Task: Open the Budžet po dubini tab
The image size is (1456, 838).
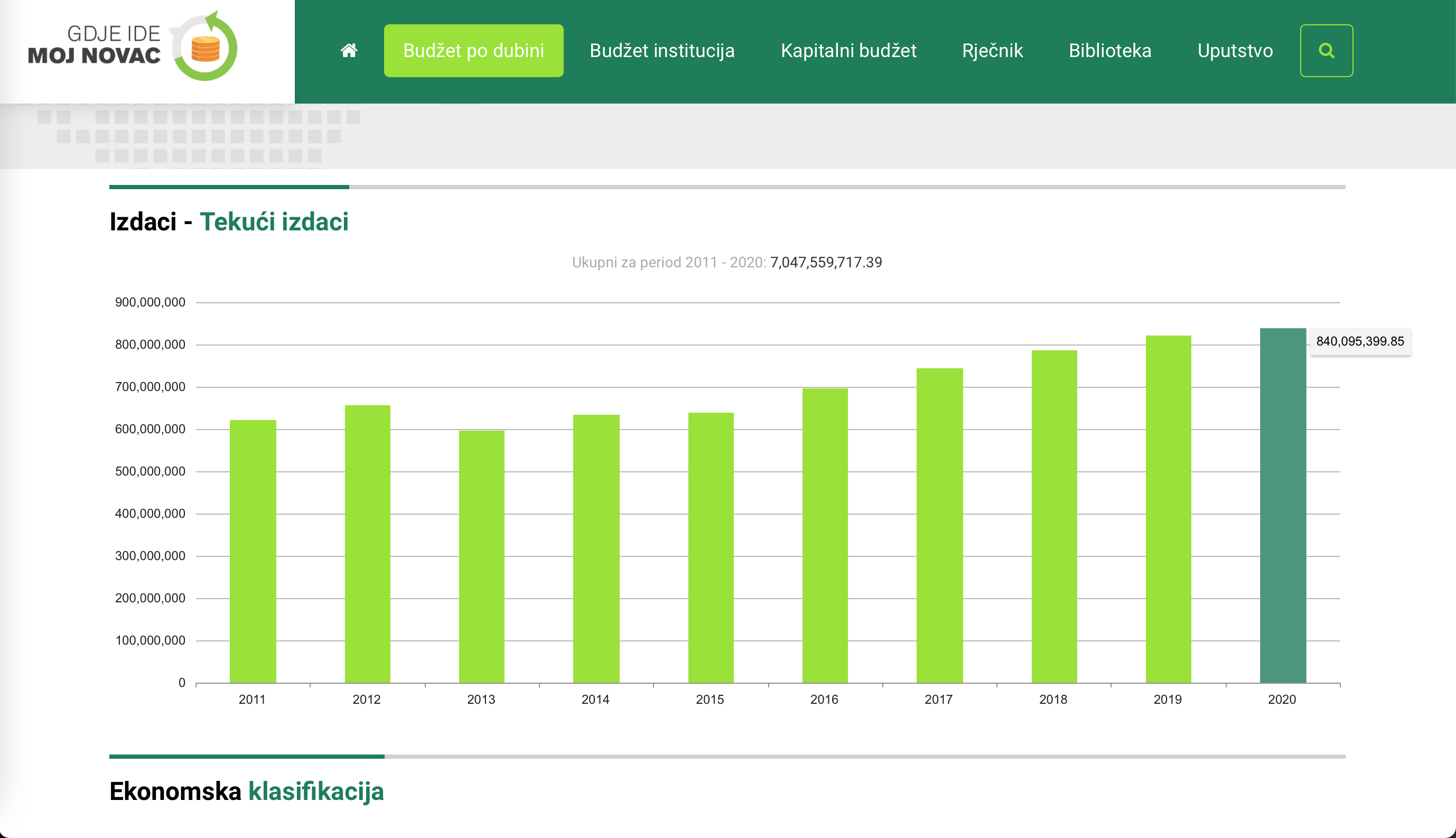Action: [473, 51]
